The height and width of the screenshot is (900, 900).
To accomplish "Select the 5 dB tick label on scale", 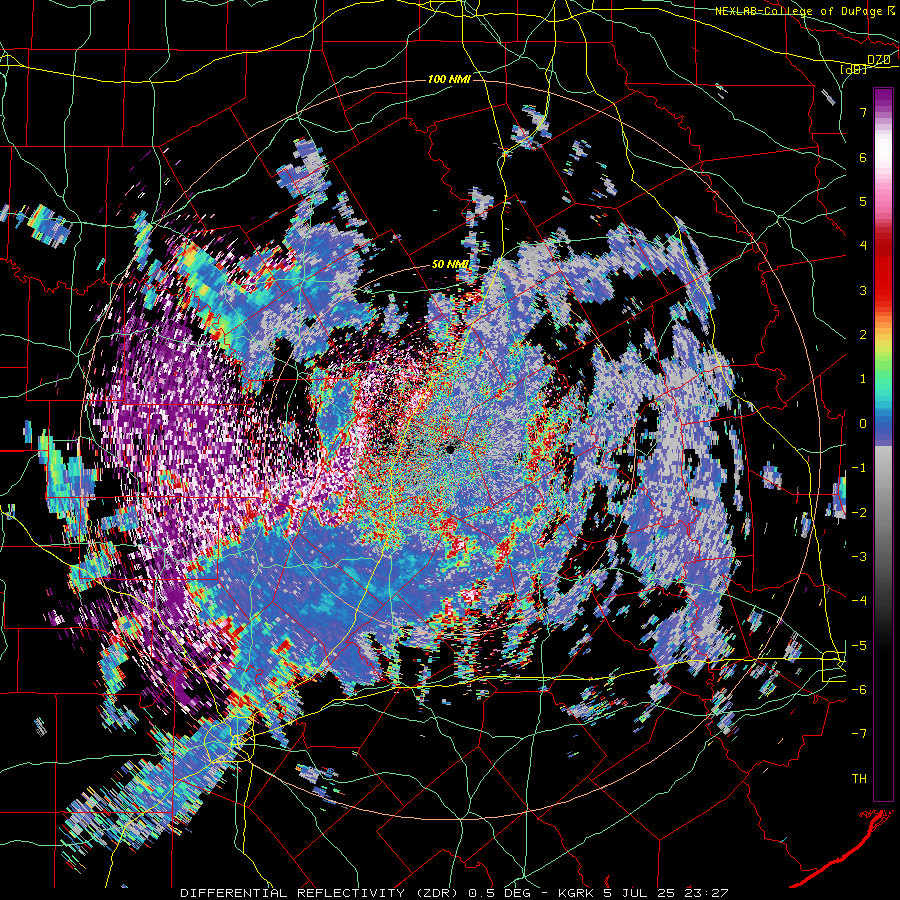I will tap(863, 201).
